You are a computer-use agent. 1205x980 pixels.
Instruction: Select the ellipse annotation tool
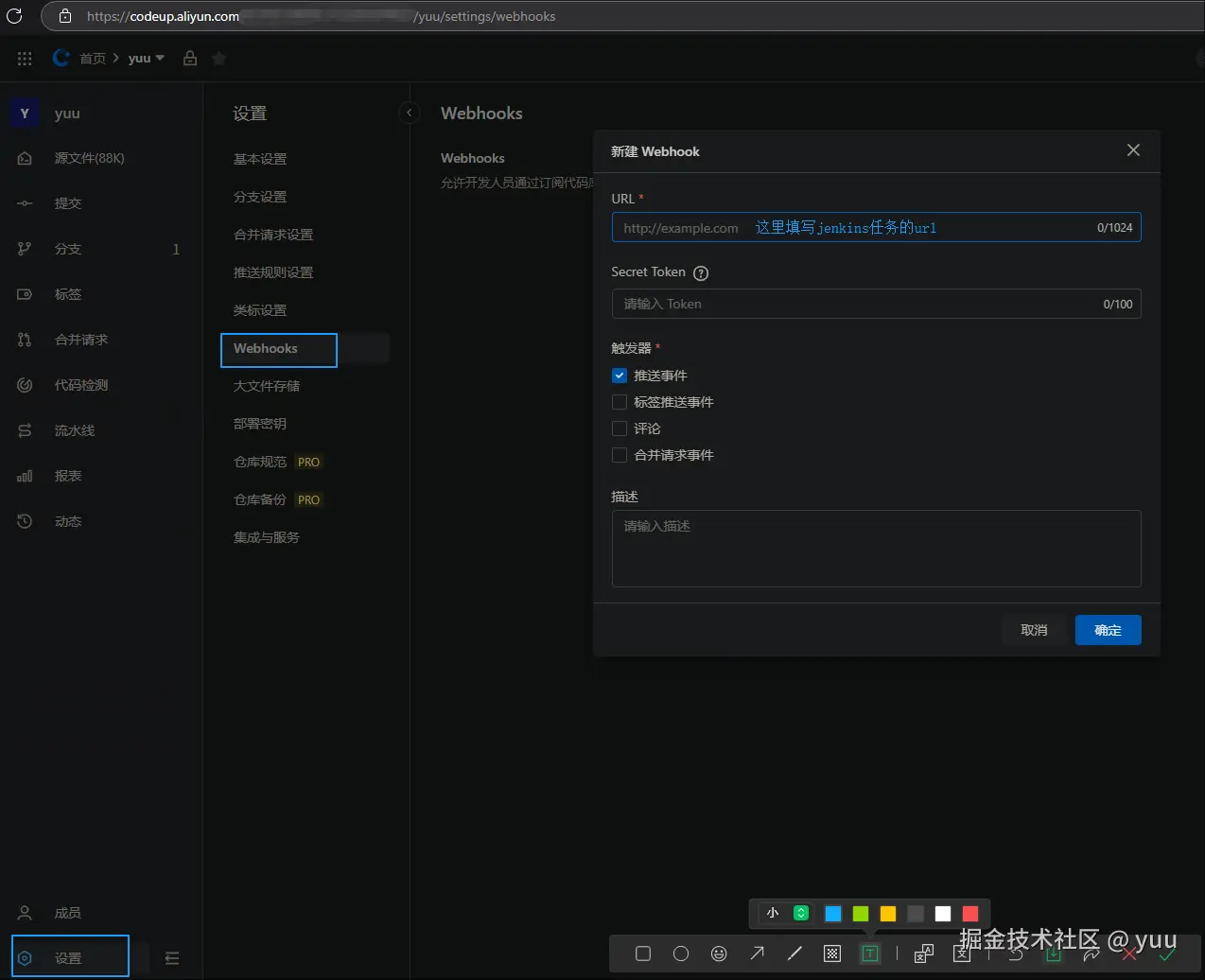tap(681, 954)
